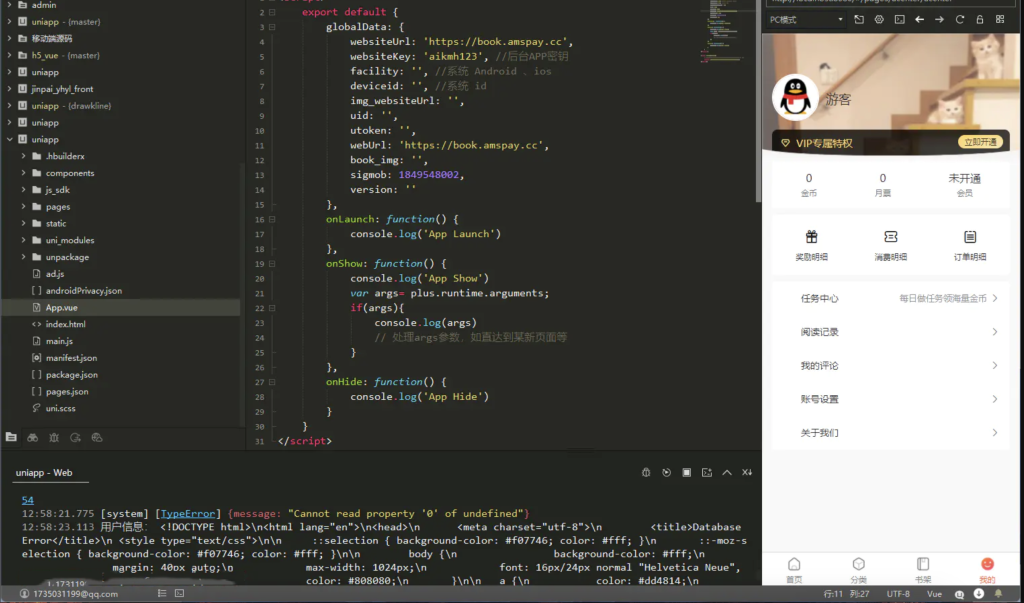
Task: Click the bug debug icon below file tree
Action: pos(54,437)
